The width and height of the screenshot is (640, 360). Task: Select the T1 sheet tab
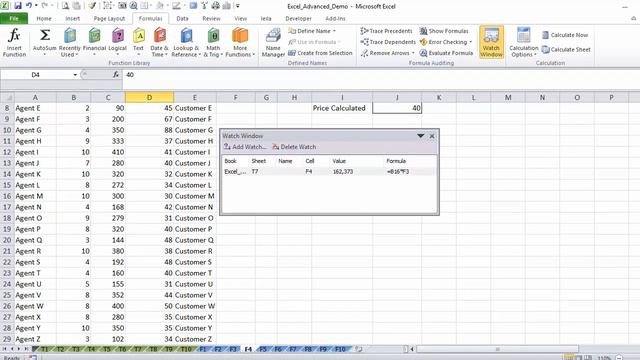(44, 349)
